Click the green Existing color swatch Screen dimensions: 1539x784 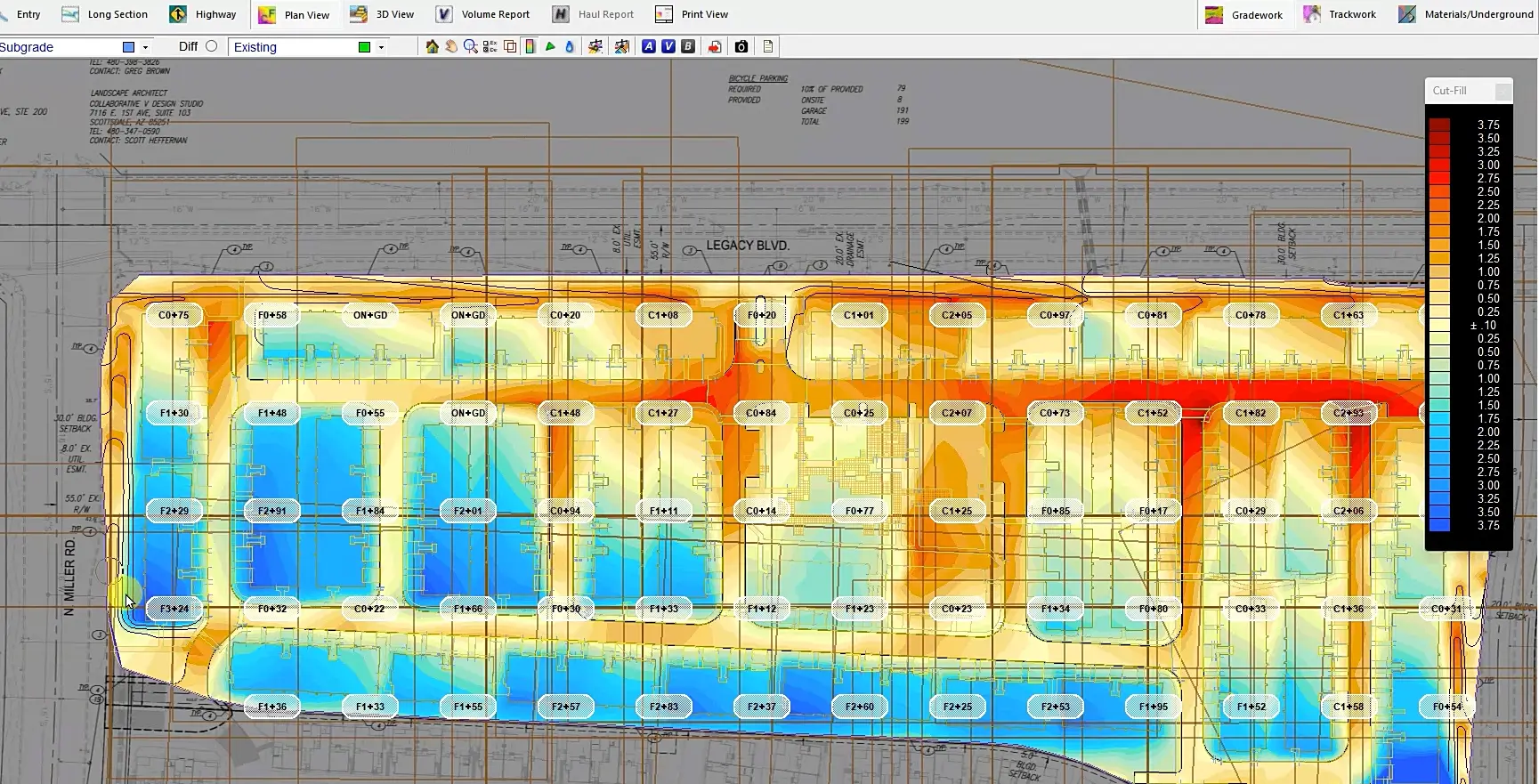(364, 47)
